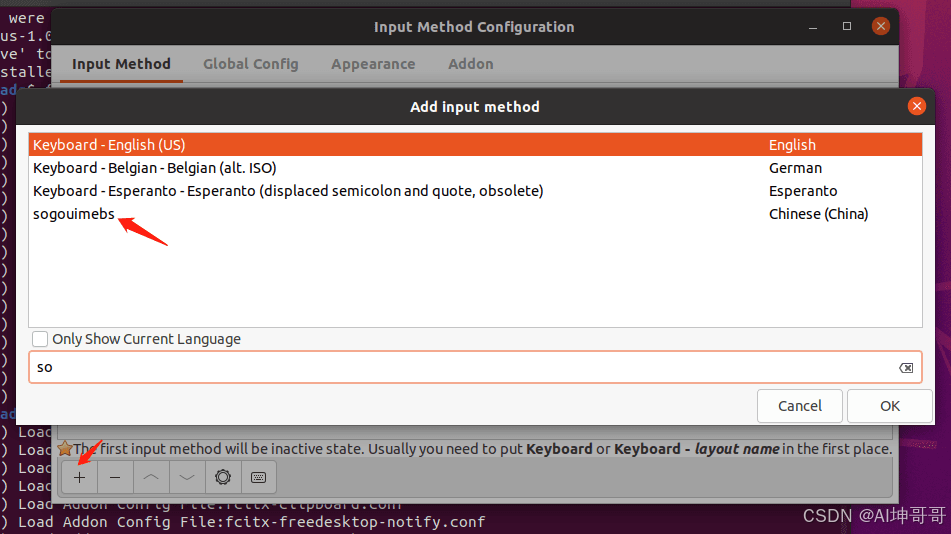This screenshot has height=534, width=951.
Task: Open the Appearance tab
Action: pyautogui.click(x=373, y=64)
